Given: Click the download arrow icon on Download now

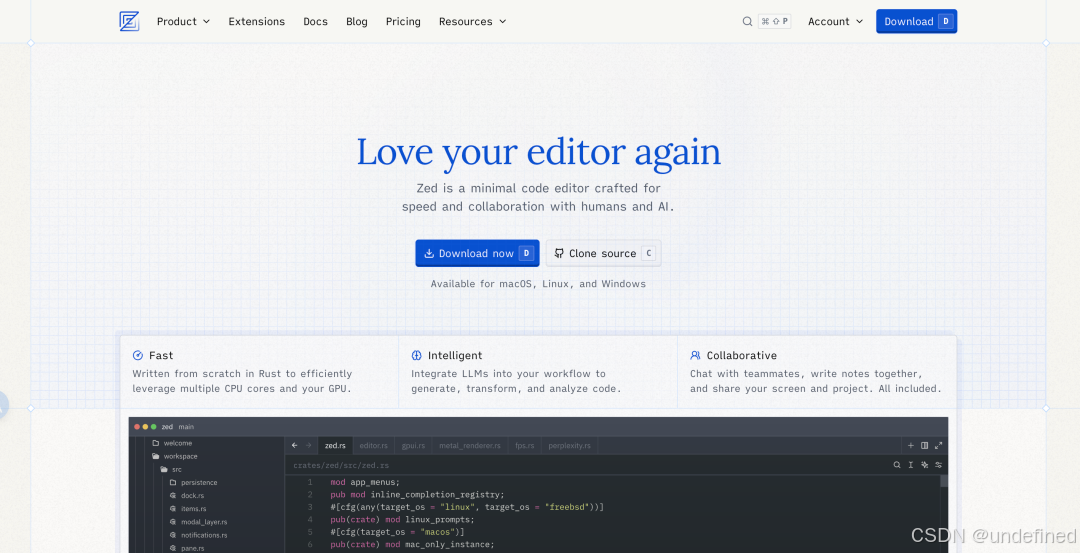Looking at the screenshot, I should (428, 253).
